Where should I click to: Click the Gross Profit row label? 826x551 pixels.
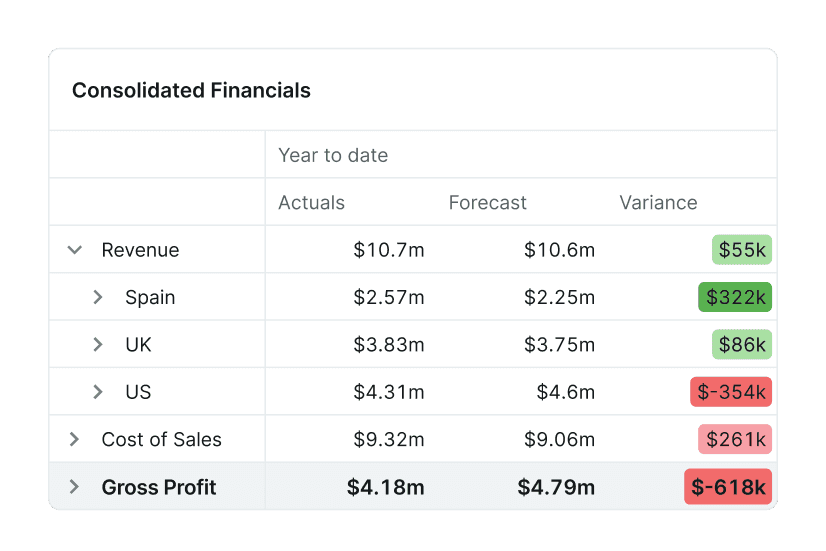coord(159,487)
